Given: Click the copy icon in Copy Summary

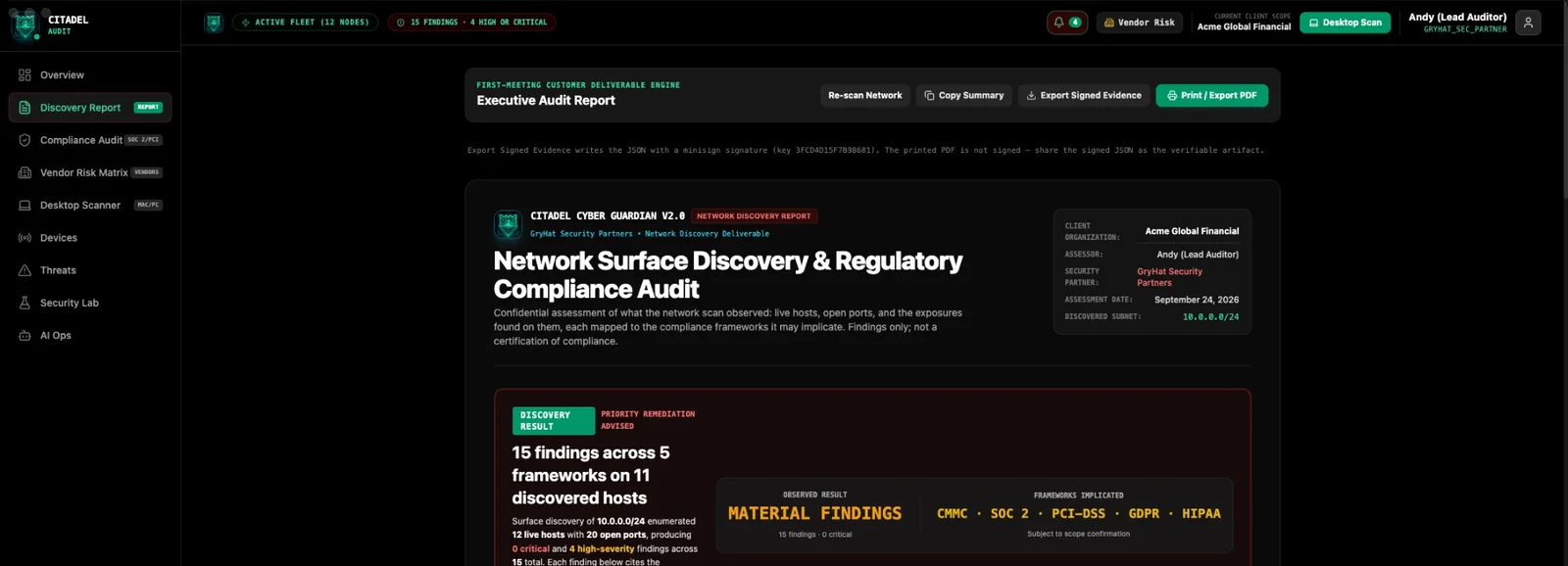Looking at the screenshot, I should coord(929,96).
